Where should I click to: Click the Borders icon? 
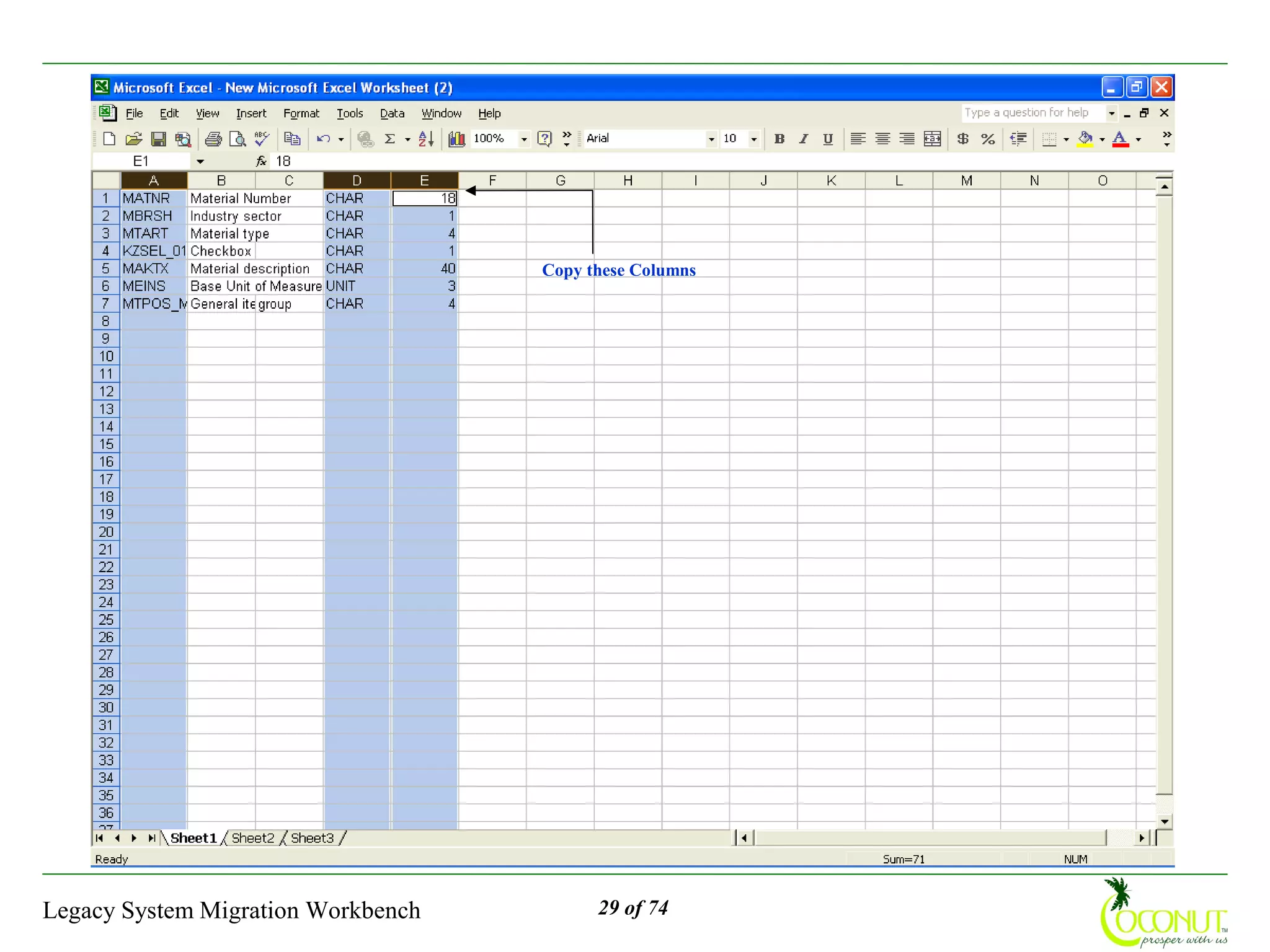[x=1049, y=139]
